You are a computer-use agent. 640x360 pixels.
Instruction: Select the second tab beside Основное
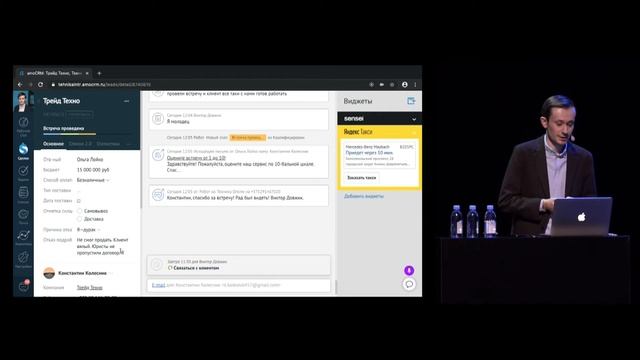80,144
